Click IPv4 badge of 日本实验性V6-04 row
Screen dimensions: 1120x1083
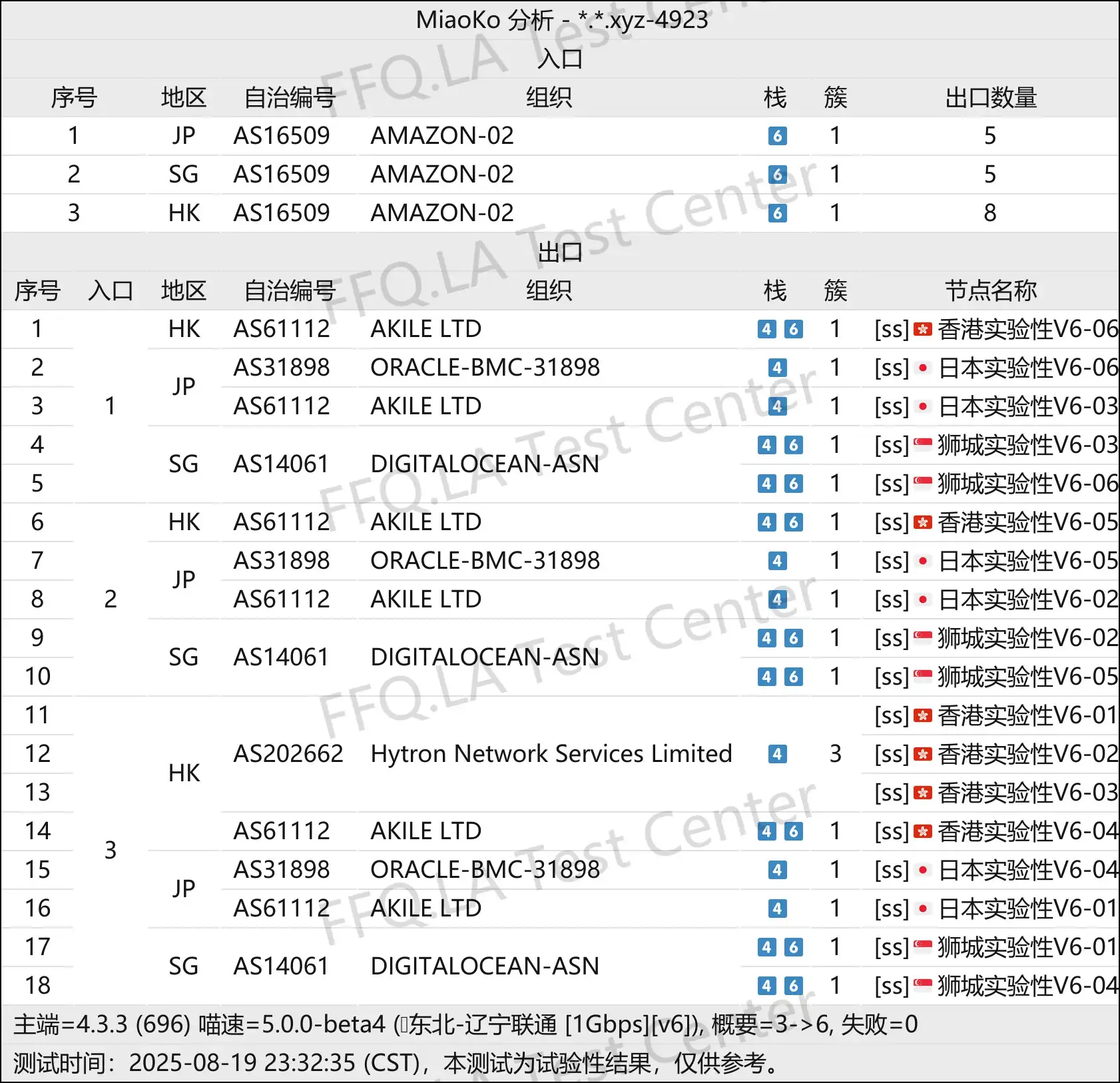(x=777, y=870)
